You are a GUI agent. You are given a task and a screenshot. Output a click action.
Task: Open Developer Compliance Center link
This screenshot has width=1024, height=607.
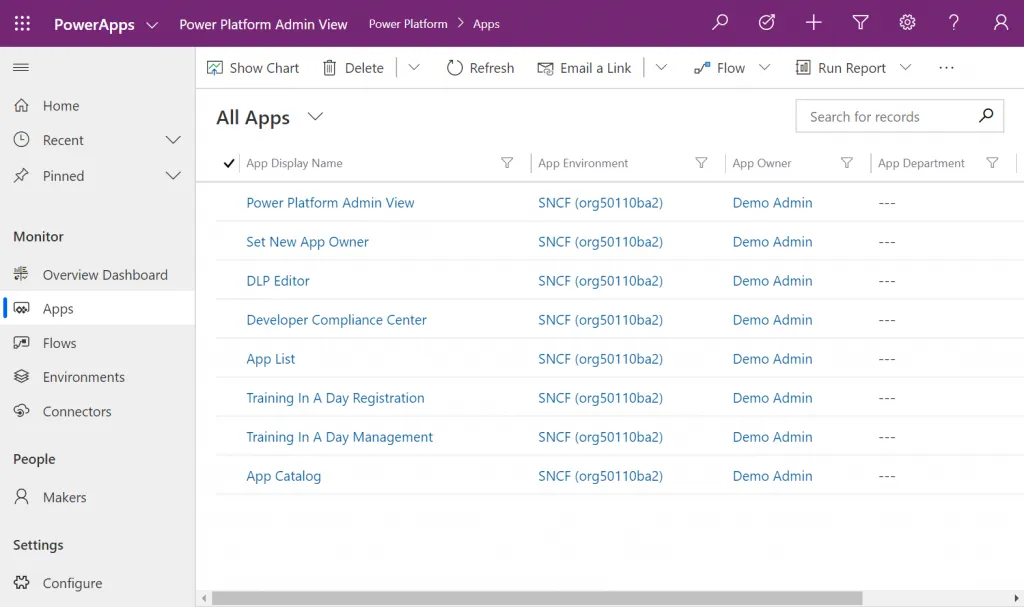[x=336, y=320]
